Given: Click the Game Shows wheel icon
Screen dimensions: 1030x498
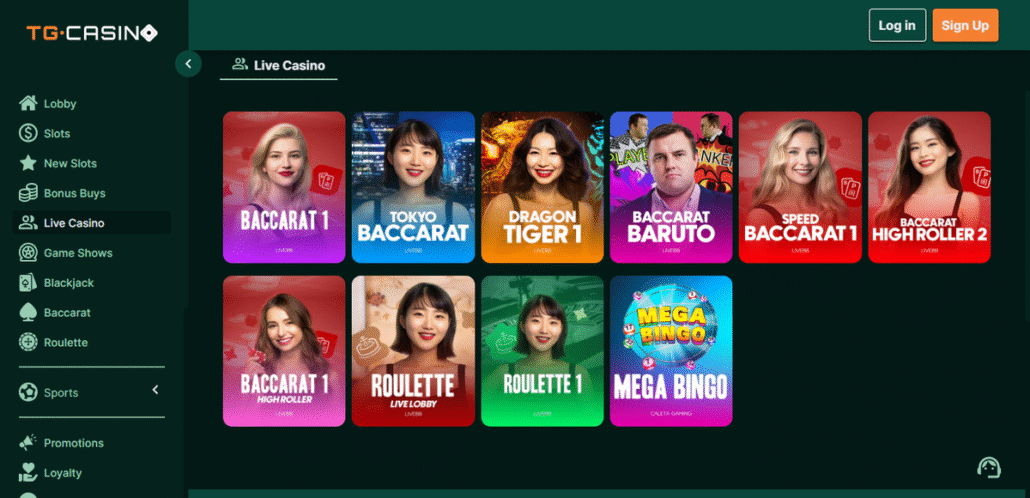Looking at the screenshot, I should coord(28,253).
